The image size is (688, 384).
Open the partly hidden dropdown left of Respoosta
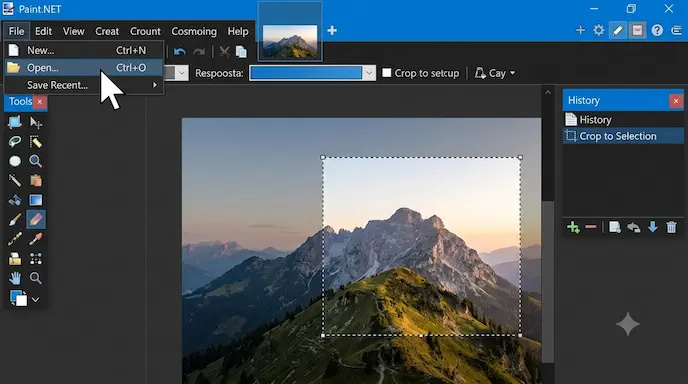tap(182, 73)
